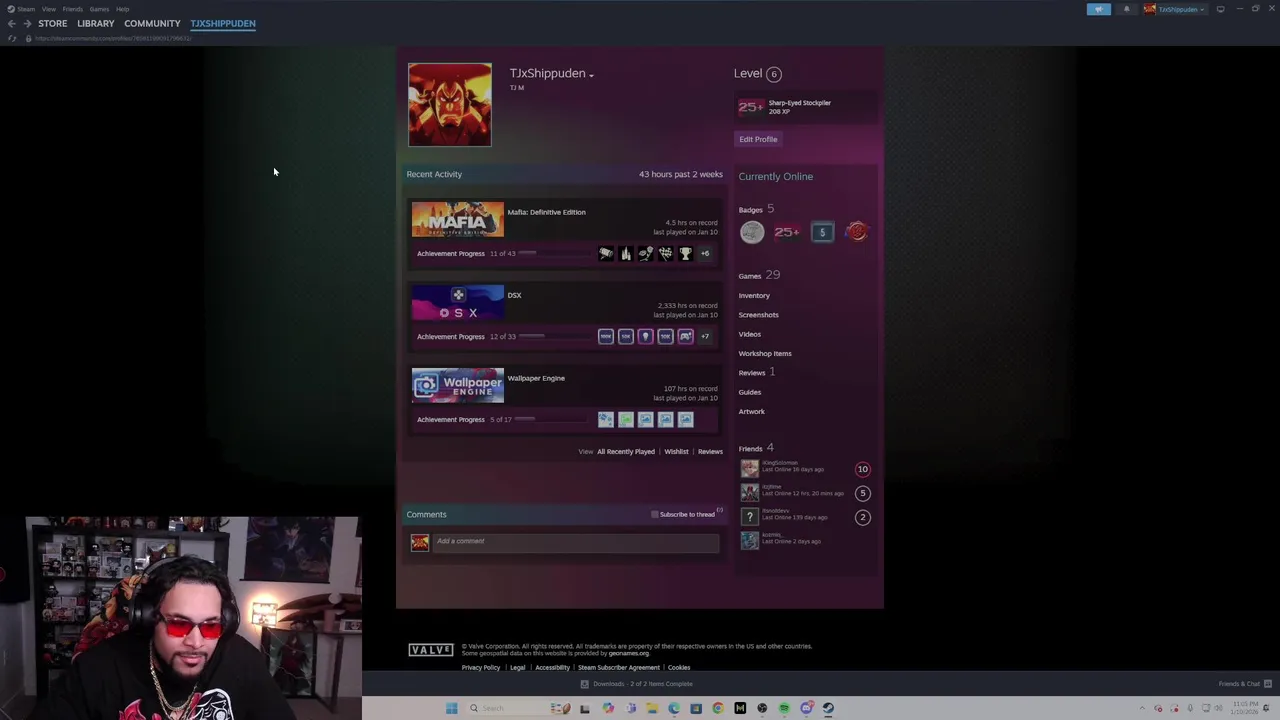Switch to the STORE tab
Viewport: 1280px width, 720px height.
[53, 23]
